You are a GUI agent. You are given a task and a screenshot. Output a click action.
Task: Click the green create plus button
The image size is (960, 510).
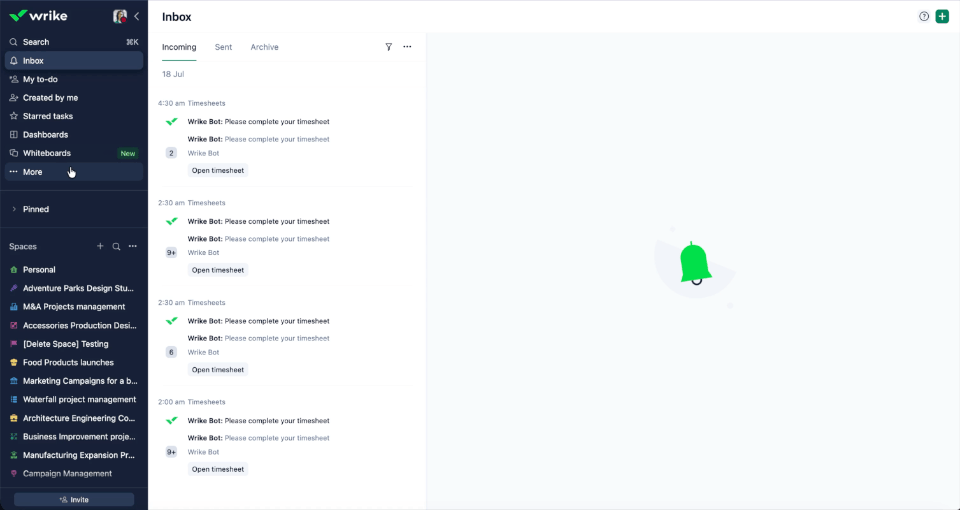pos(942,17)
